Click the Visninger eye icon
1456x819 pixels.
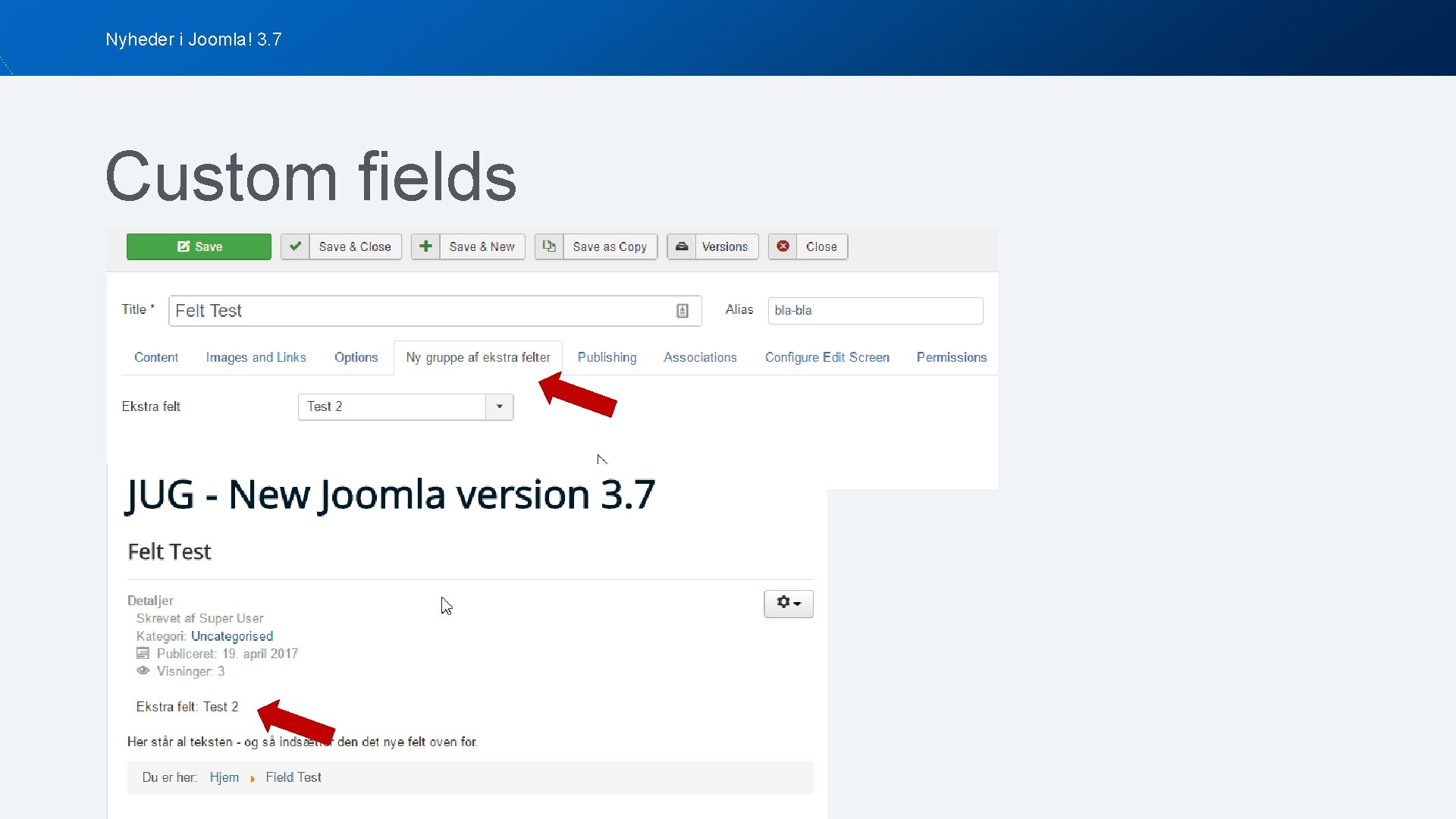pyautogui.click(x=143, y=670)
